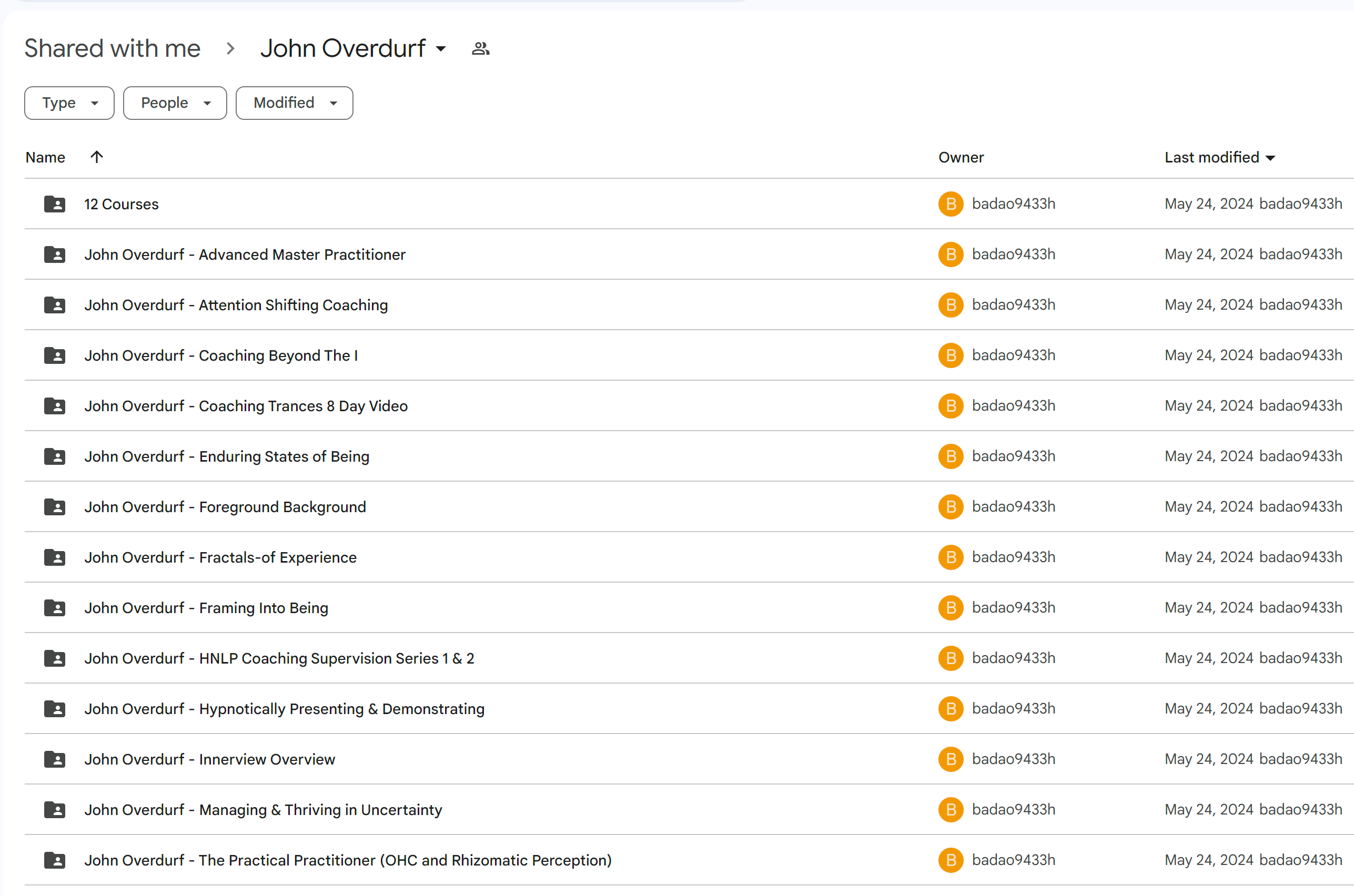Select John Overdurf - Attention Shifting Coaching

236,304
